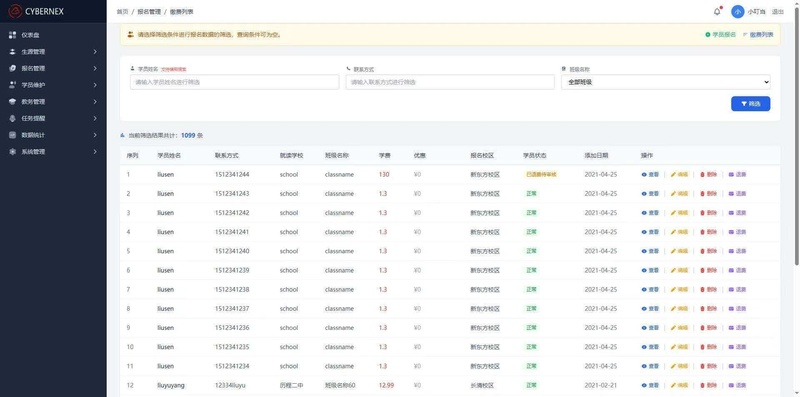Expand 报名管理 sidebar chevron
The width and height of the screenshot is (800, 397).
95,68
